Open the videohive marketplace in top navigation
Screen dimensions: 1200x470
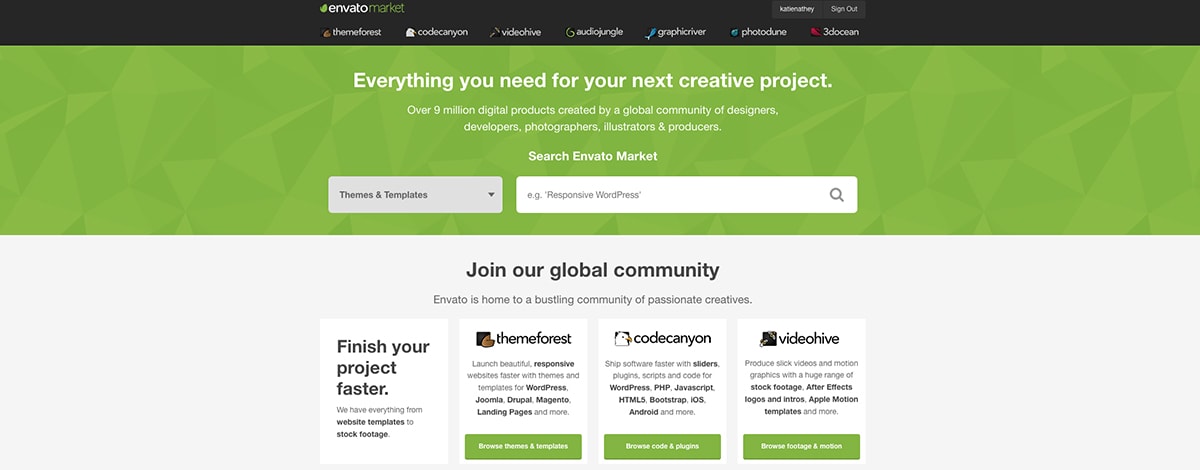tap(516, 32)
